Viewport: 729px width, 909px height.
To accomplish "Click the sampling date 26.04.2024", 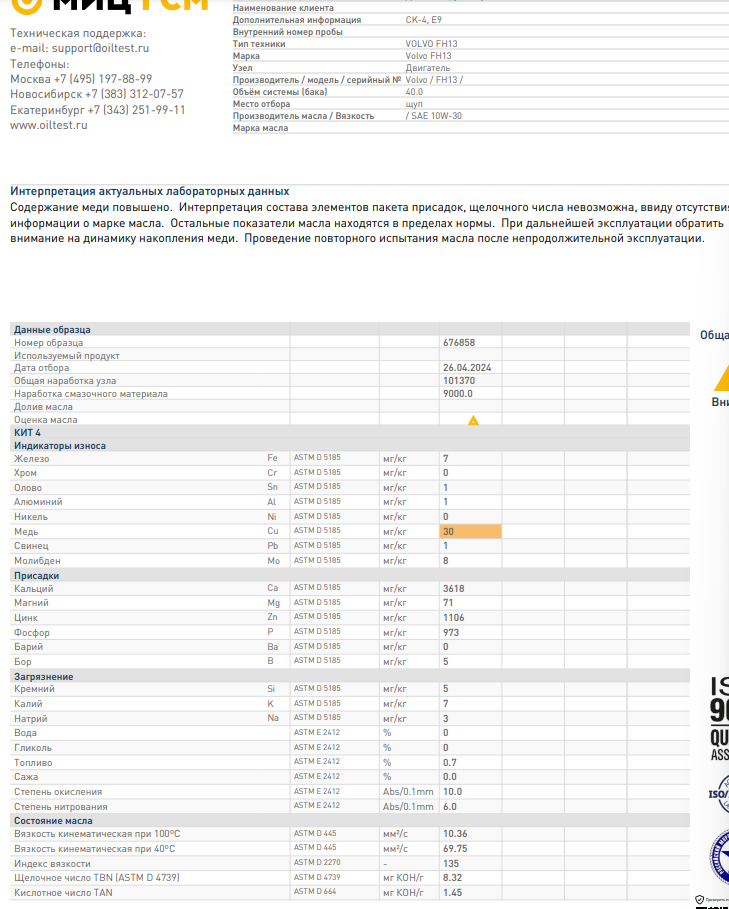I will click(x=467, y=368).
